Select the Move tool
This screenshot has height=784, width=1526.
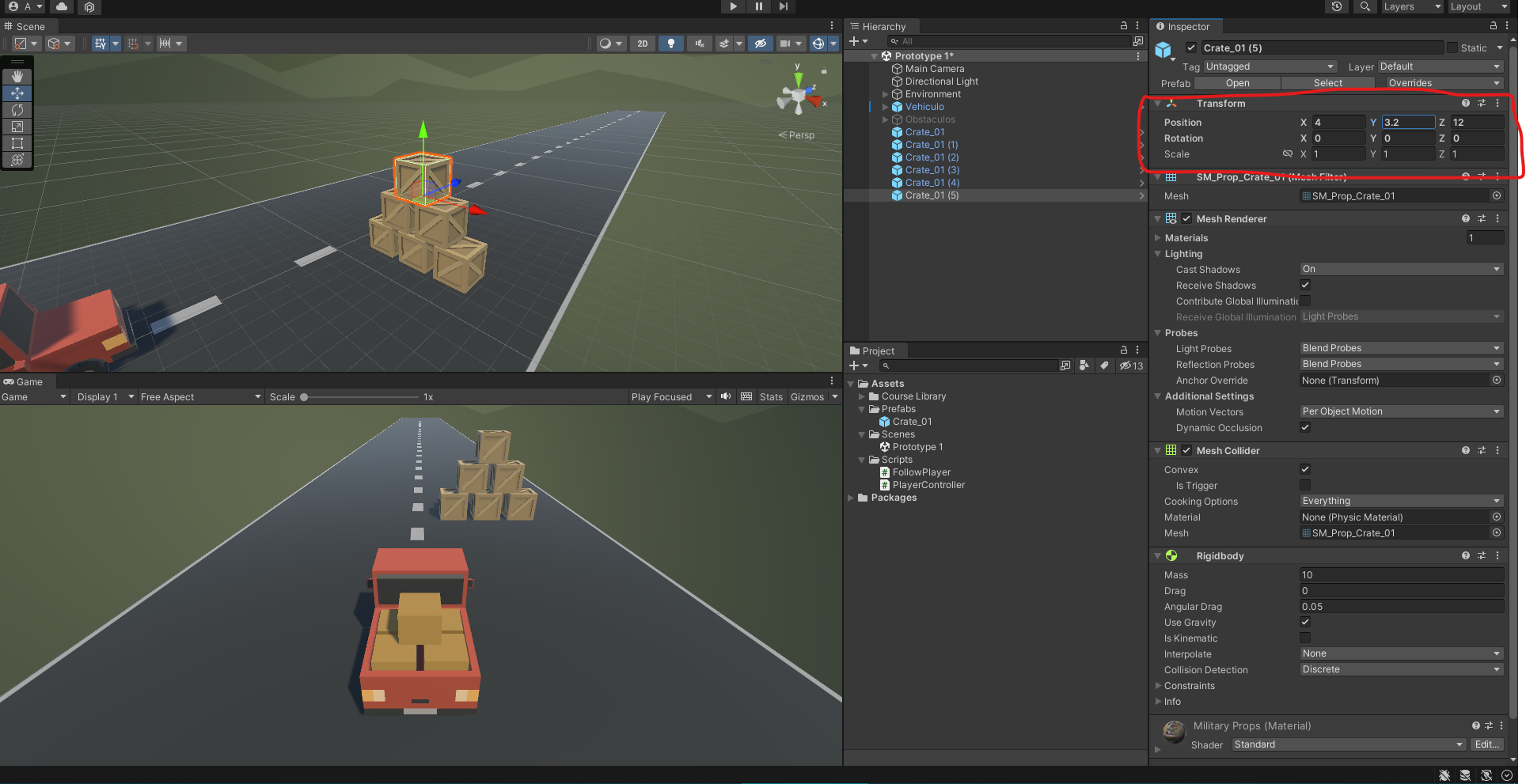point(17,93)
